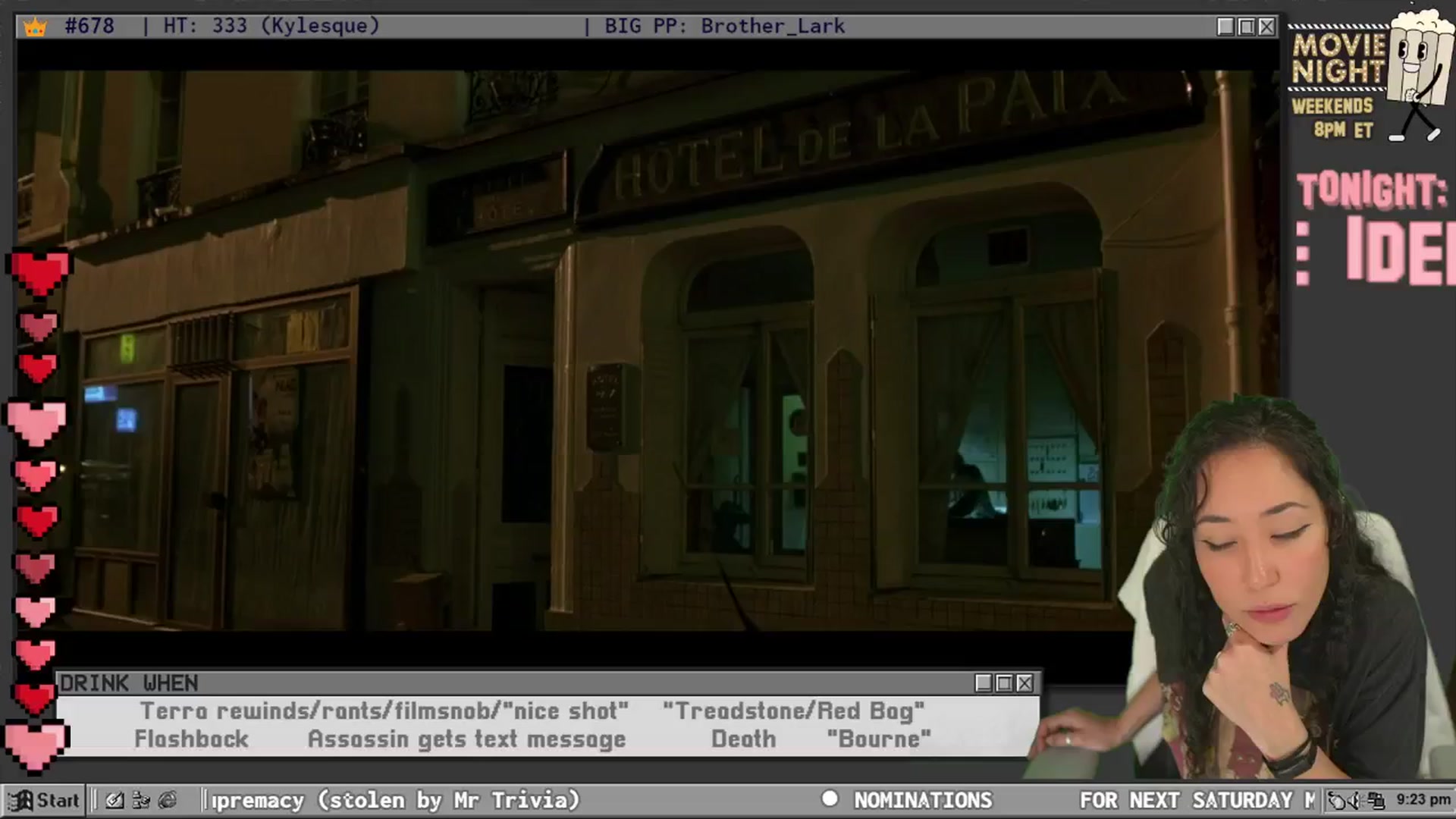
Task: Maximize the main movie window
Action: (x=1246, y=27)
